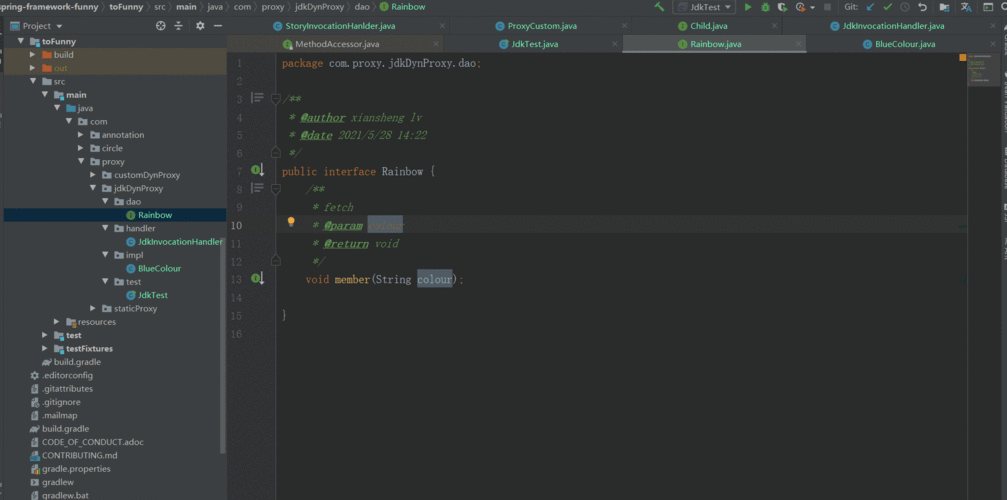
Task: Expand the customDynProxy package
Action: [93, 175]
